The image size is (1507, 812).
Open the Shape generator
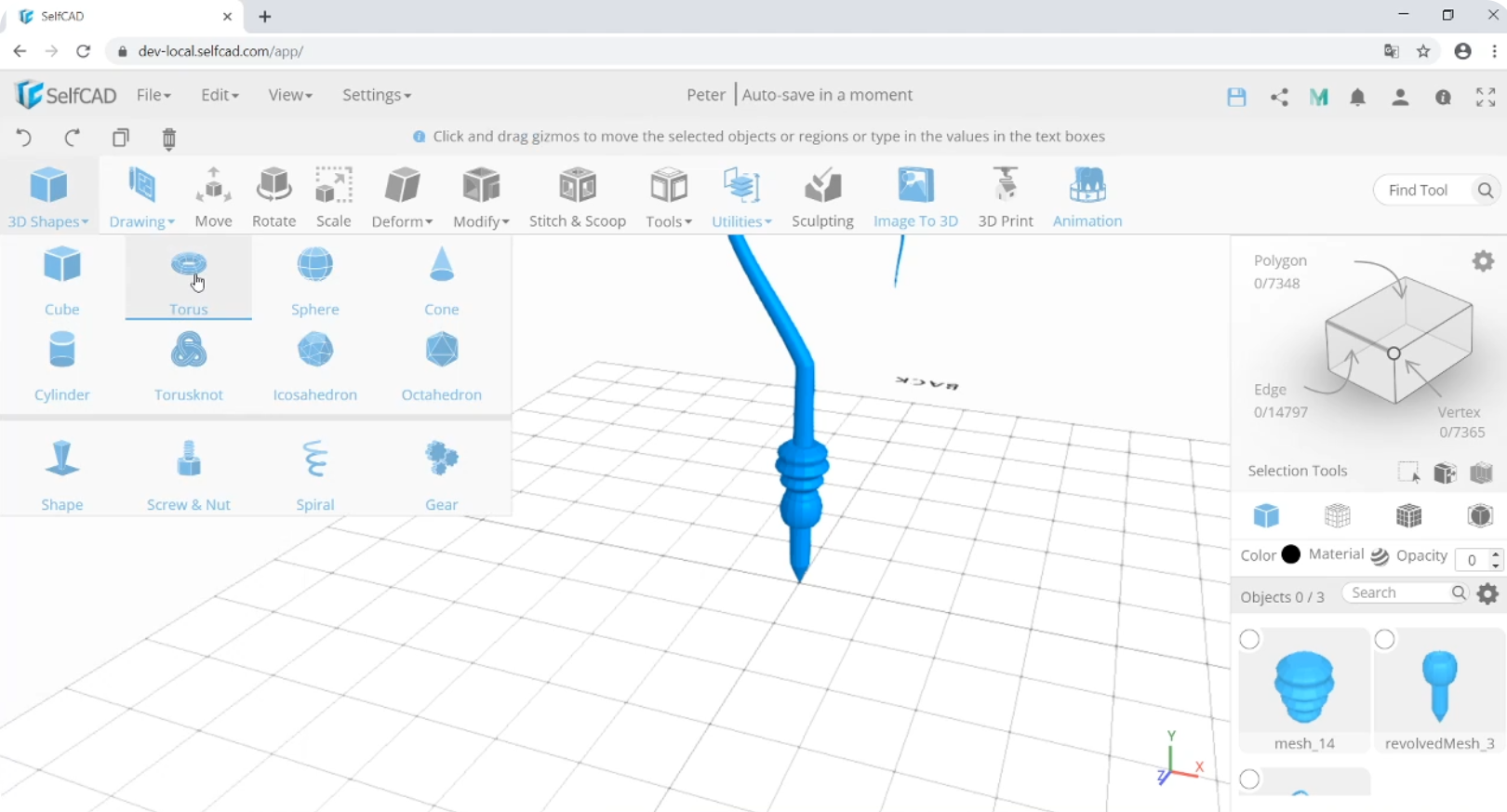click(62, 474)
